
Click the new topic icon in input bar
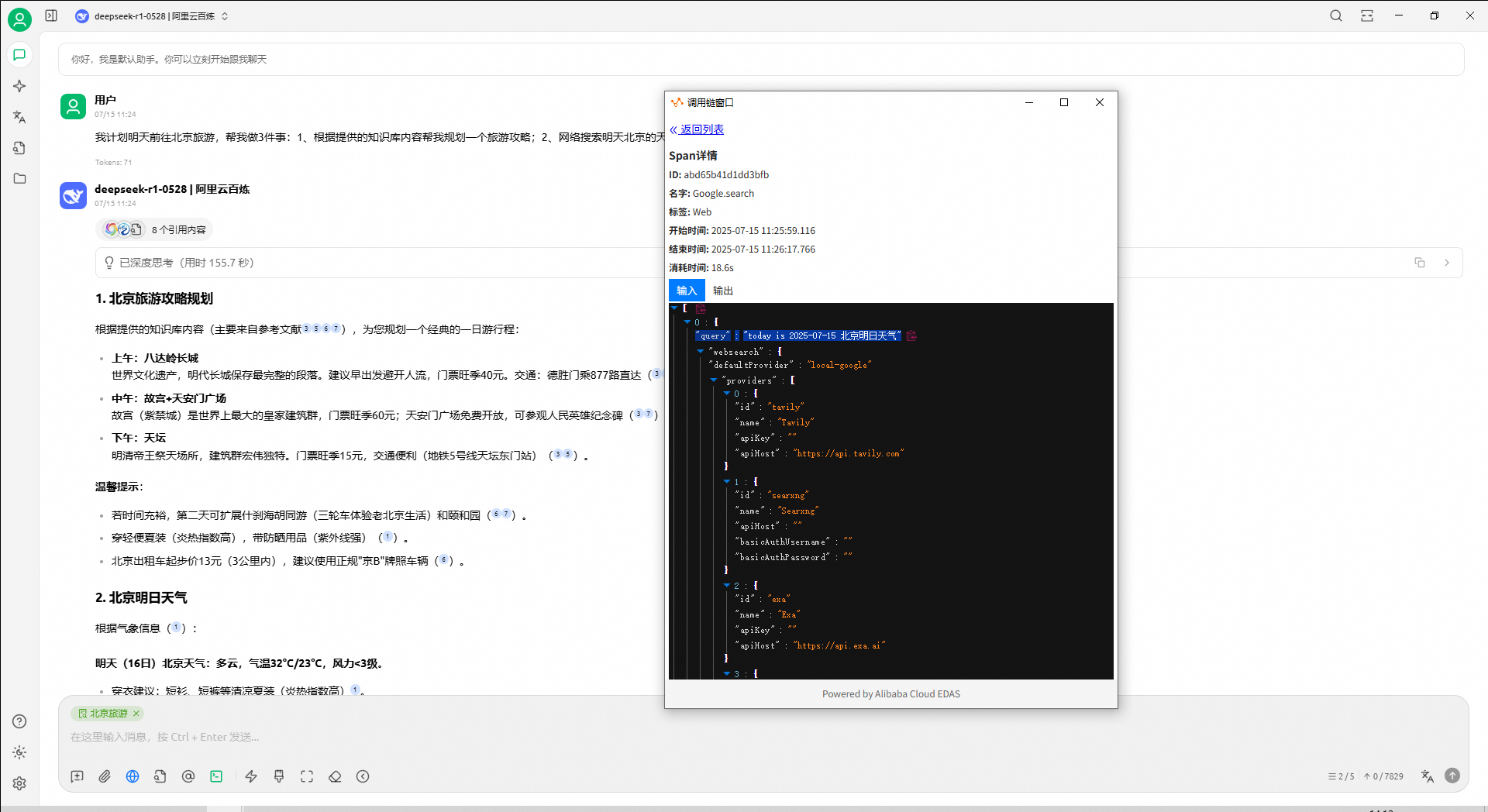pyautogui.click(x=77, y=776)
